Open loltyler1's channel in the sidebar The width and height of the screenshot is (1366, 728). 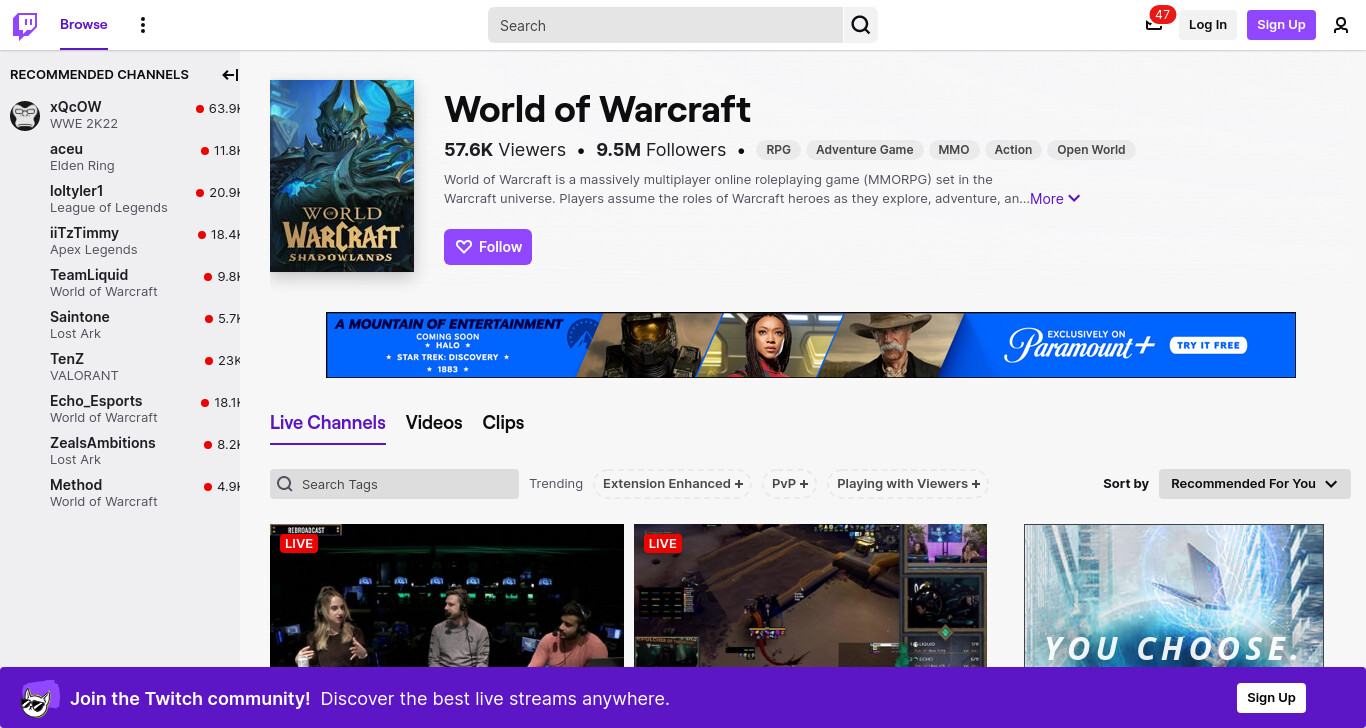pyautogui.click(x=120, y=199)
